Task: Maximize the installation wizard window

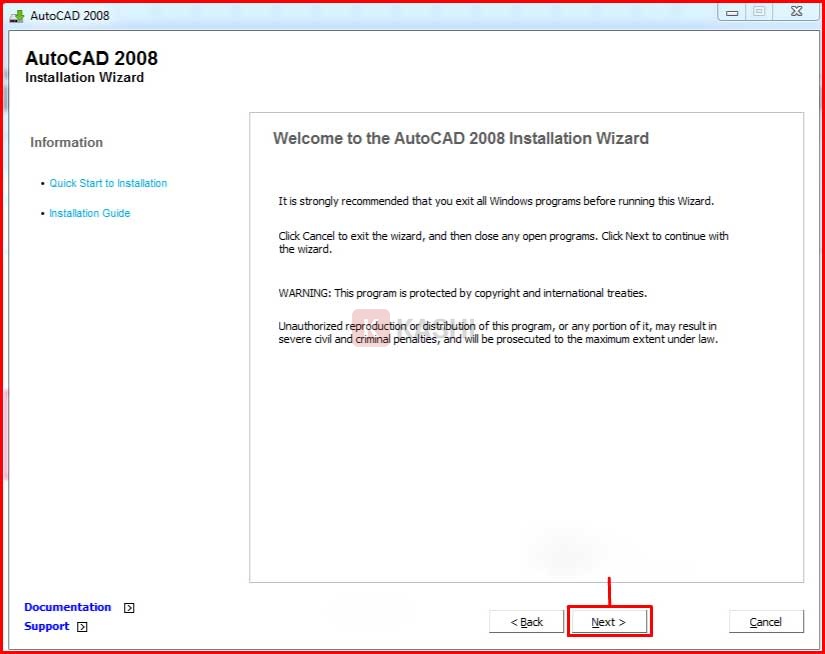Action: [x=759, y=12]
